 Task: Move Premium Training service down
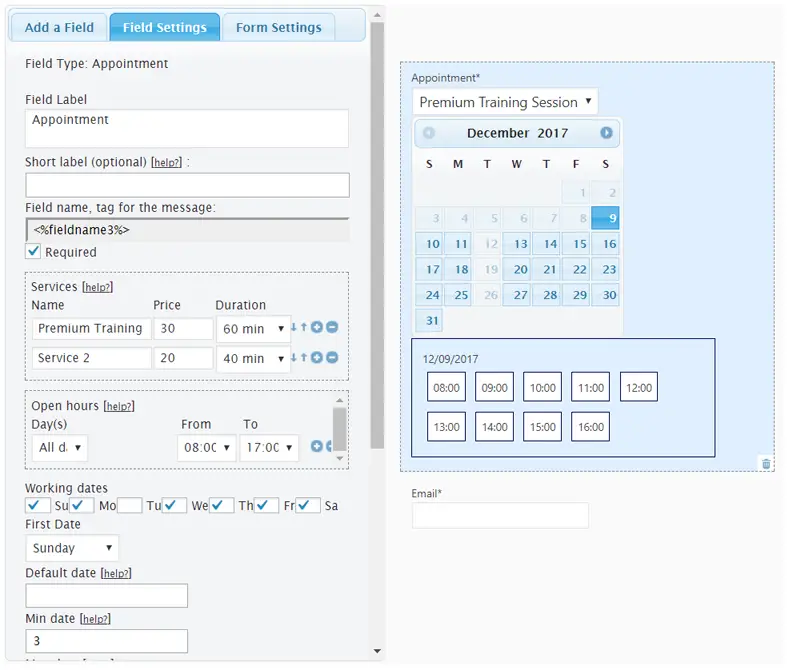pyautogui.click(x=294, y=328)
